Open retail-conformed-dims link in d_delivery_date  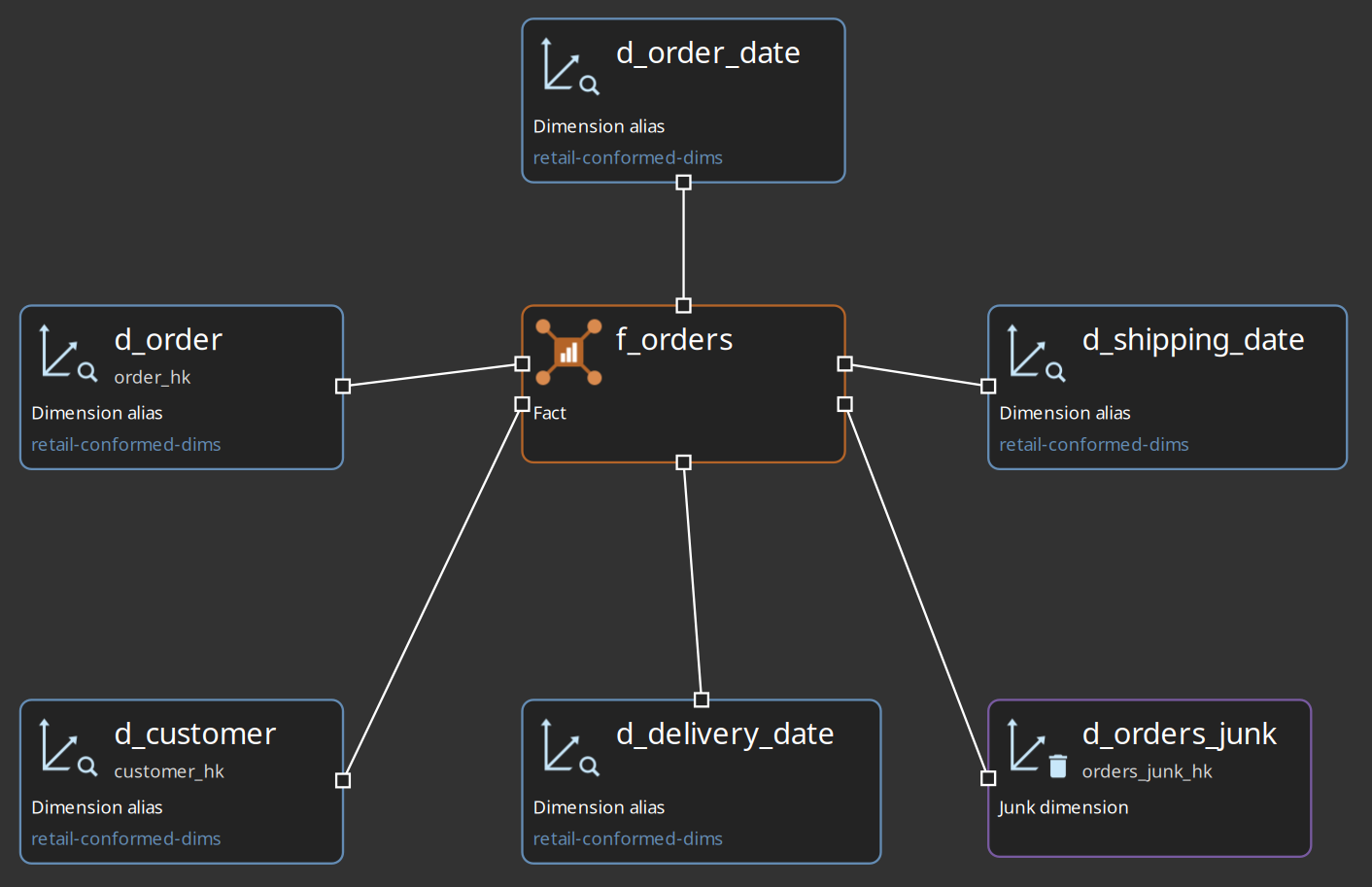pyautogui.click(x=628, y=838)
